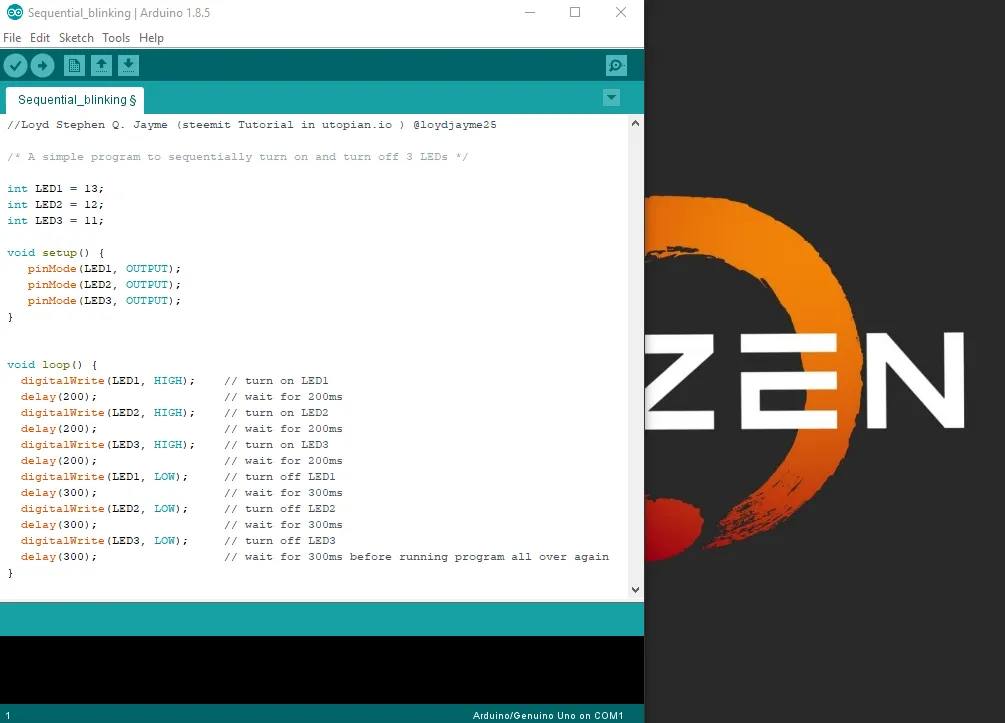Click the editor scrollbar up arrow
Image resolution: width=1005 pixels, height=723 pixels.
(x=635, y=123)
